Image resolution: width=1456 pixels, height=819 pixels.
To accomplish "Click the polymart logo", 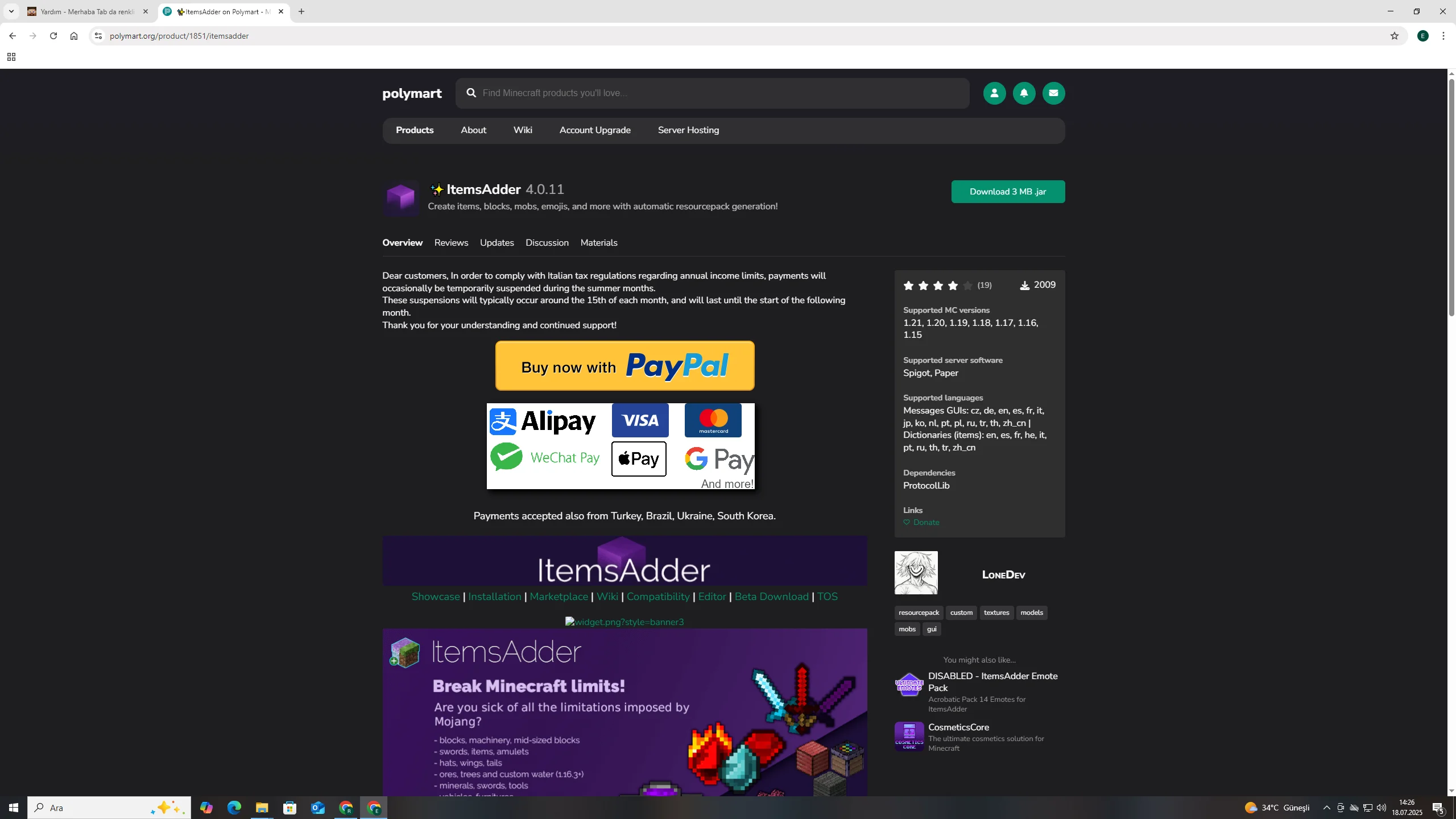I will point(412,93).
